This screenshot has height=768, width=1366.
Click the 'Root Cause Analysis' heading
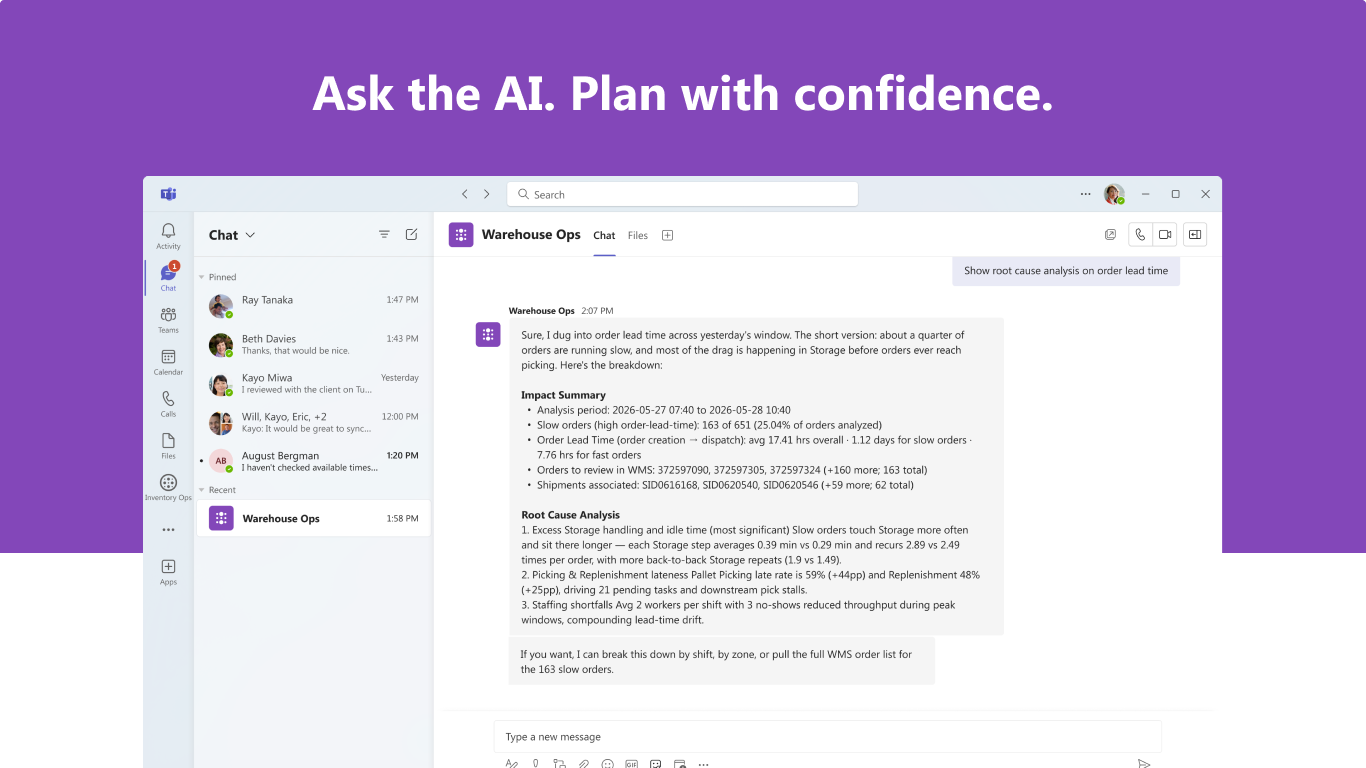(571, 515)
